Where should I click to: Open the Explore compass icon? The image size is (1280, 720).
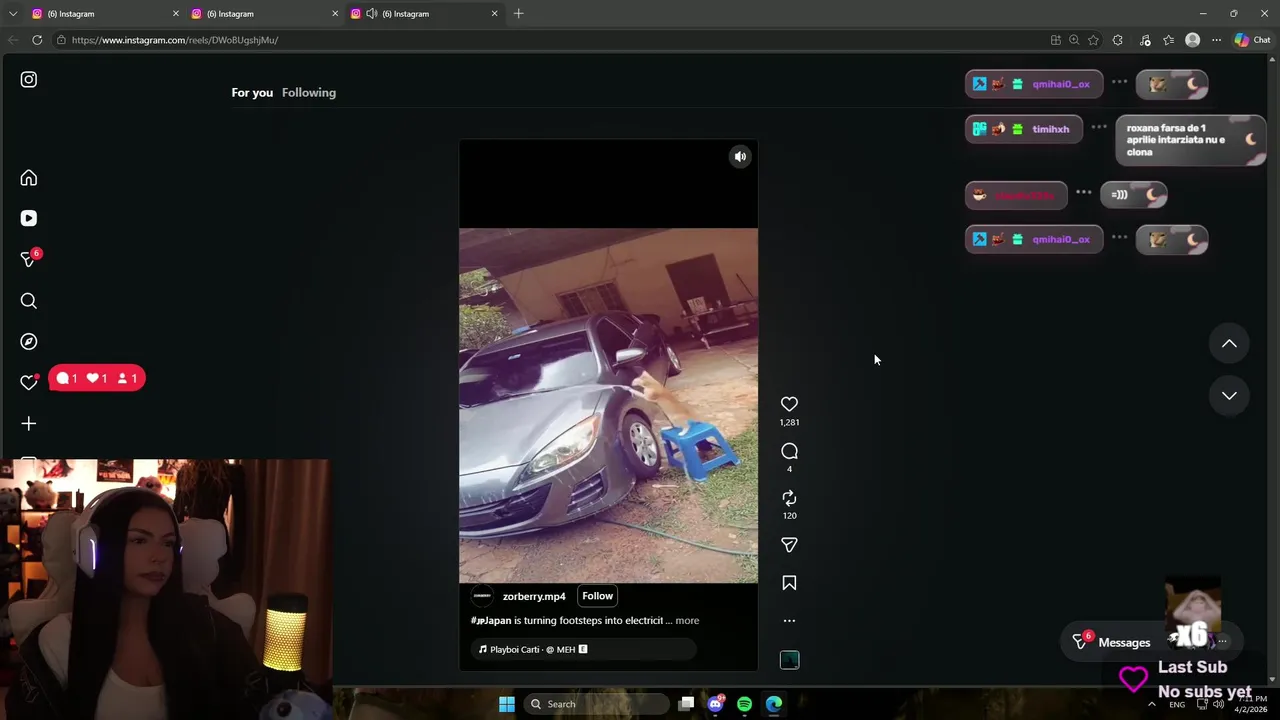29,342
